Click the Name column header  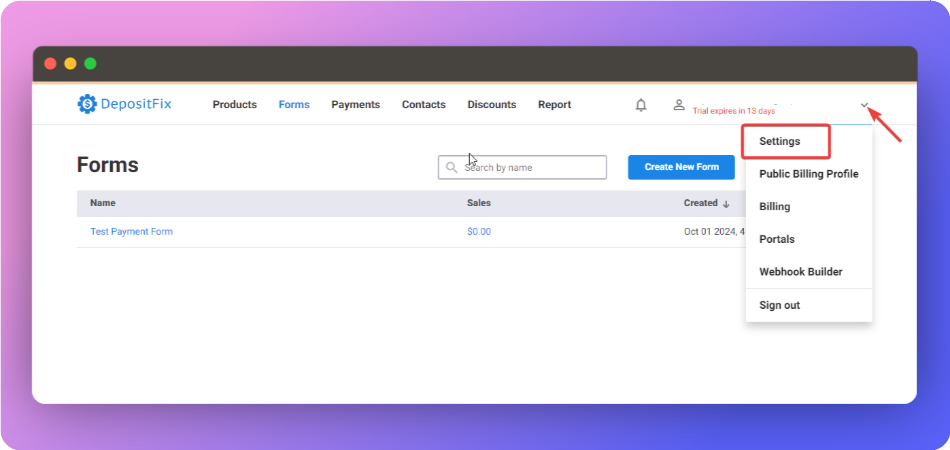[103, 203]
